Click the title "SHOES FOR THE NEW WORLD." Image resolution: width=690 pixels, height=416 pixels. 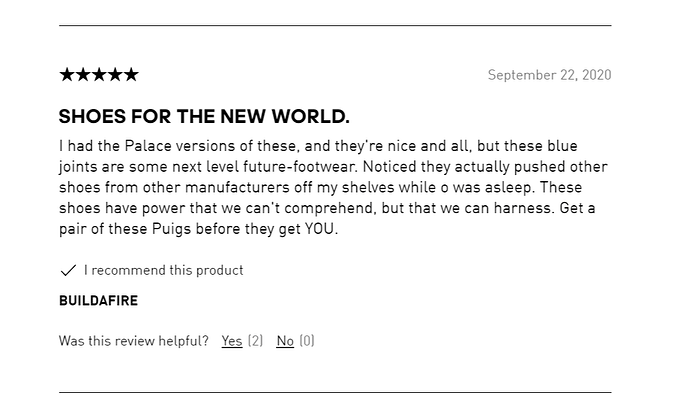(204, 117)
